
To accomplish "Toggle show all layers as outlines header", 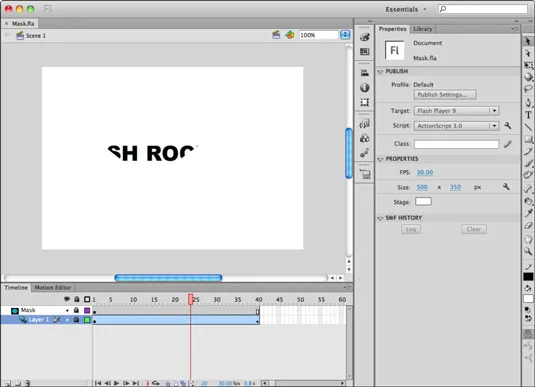I will click(87, 299).
